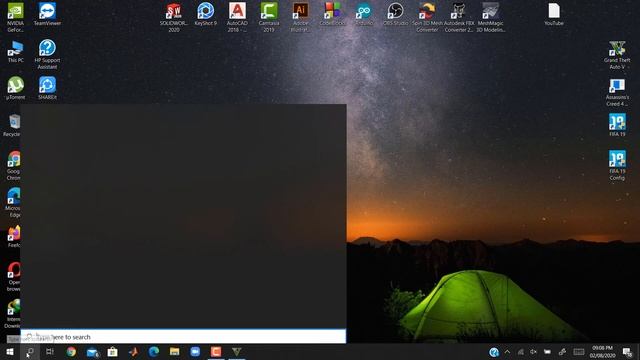This screenshot has width=640, height=360.
Task: Select the Recycle Bin desktop icon
Action: coord(13,125)
